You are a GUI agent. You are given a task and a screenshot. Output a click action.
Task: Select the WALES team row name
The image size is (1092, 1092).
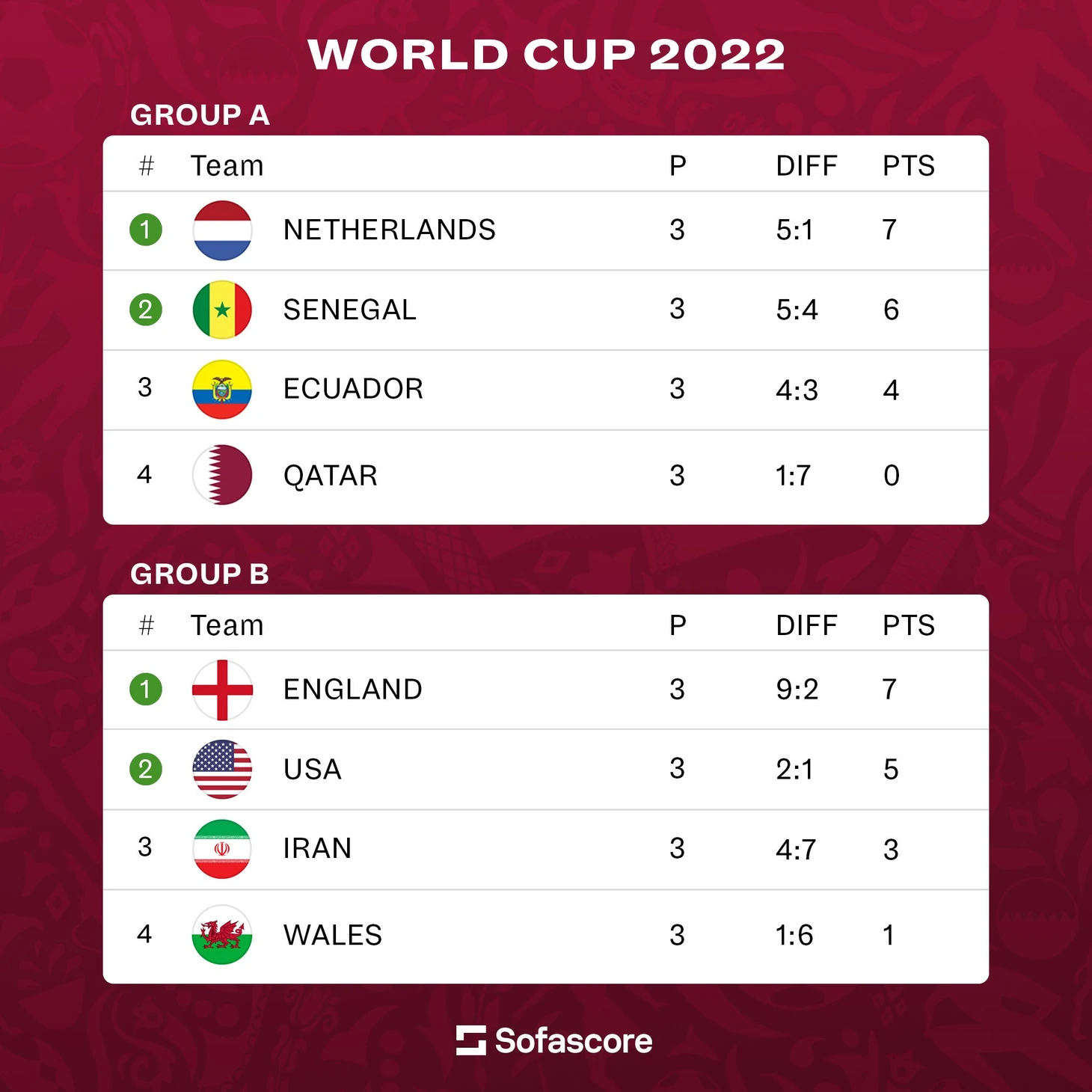point(333,935)
